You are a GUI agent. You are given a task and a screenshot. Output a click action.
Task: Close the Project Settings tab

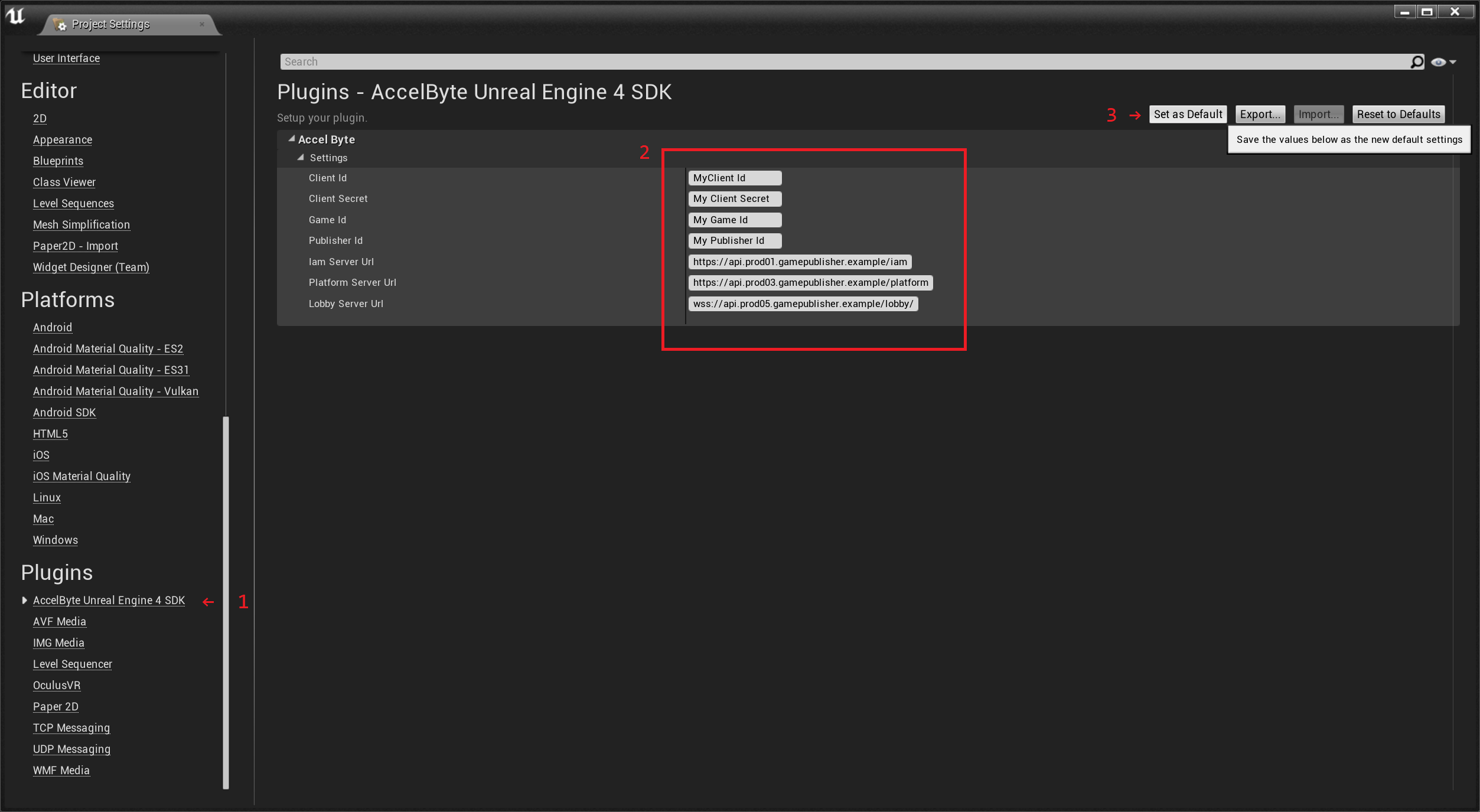tap(202, 24)
